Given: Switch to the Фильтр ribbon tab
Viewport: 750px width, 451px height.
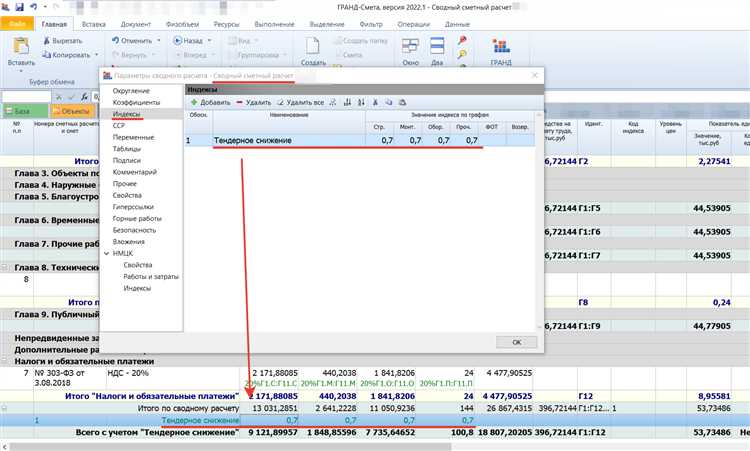Looking at the screenshot, I should (x=370, y=22).
